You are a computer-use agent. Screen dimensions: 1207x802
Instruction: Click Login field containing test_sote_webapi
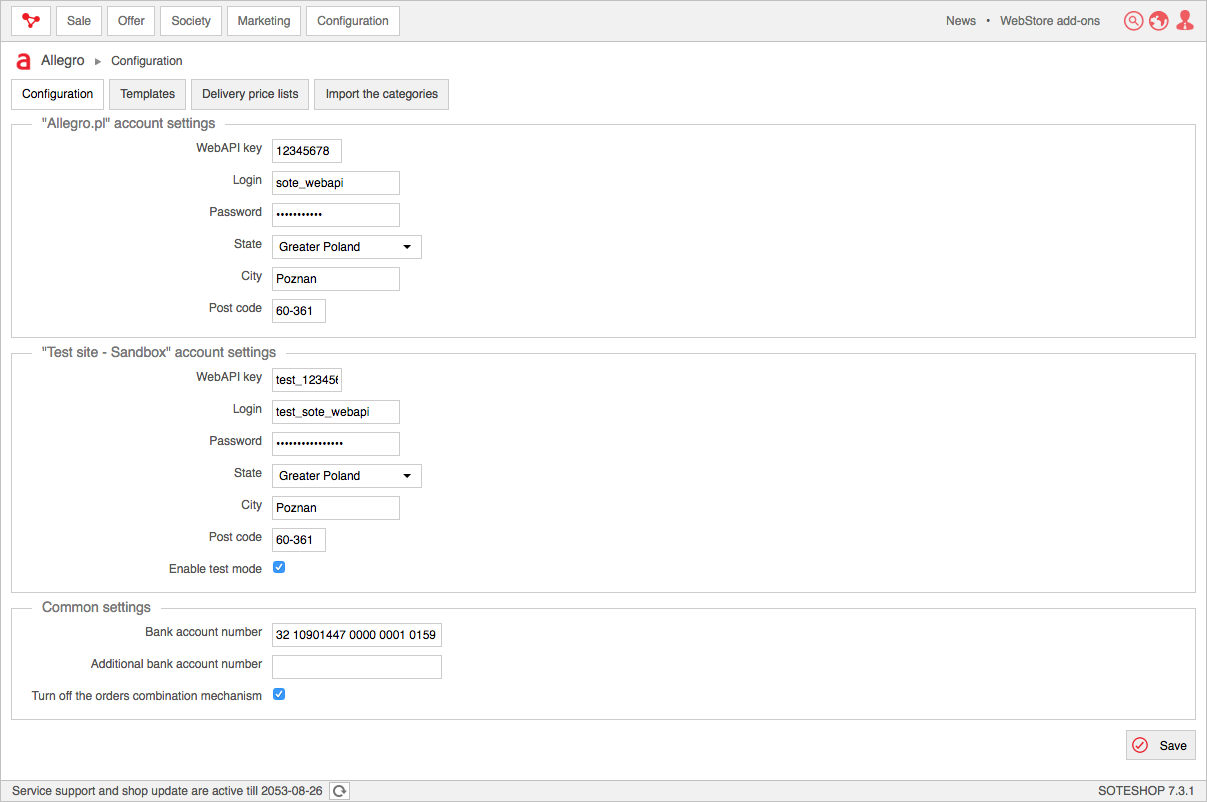tap(336, 412)
